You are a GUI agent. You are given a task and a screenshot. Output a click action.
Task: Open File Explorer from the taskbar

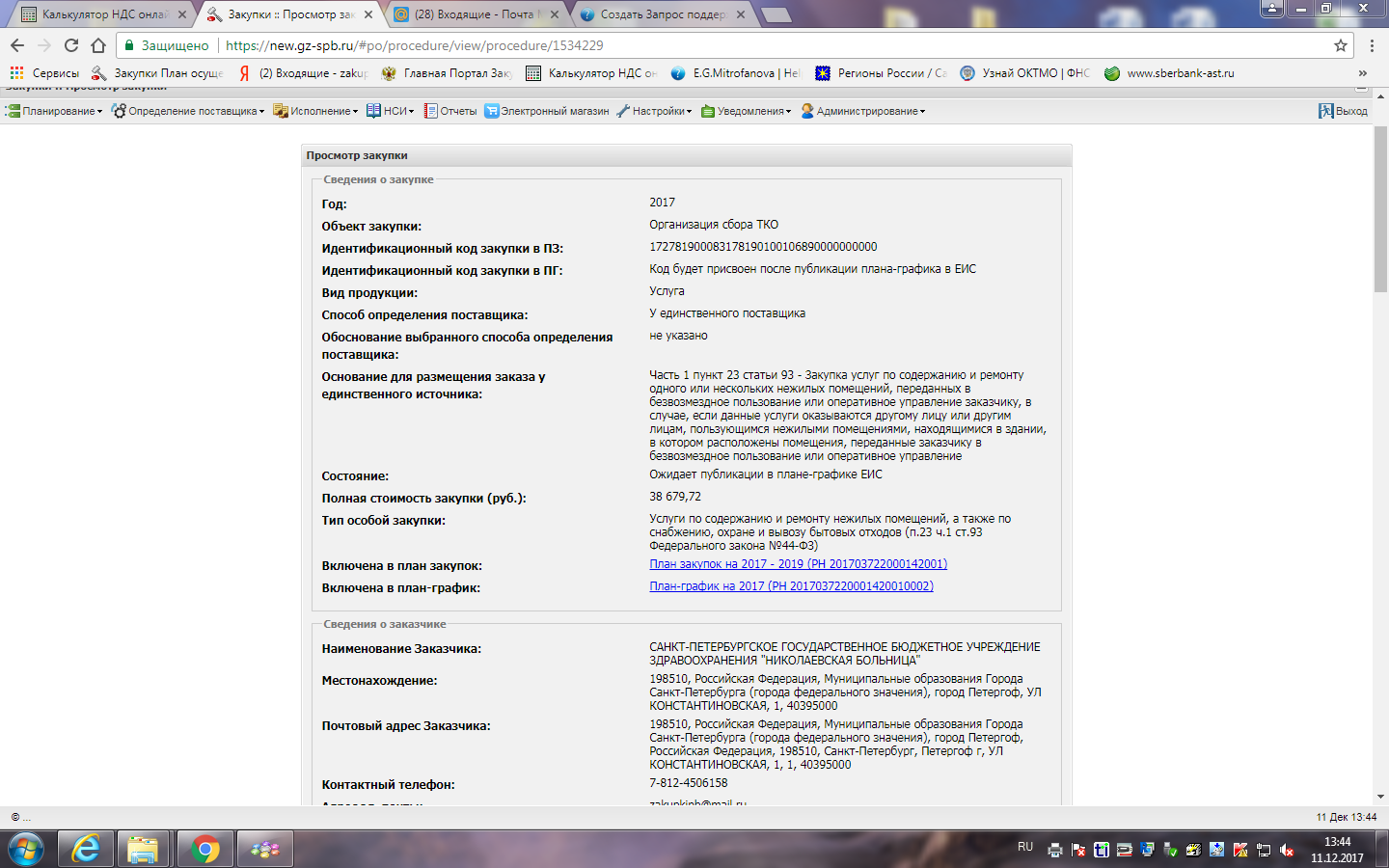(x=143, y=850)
